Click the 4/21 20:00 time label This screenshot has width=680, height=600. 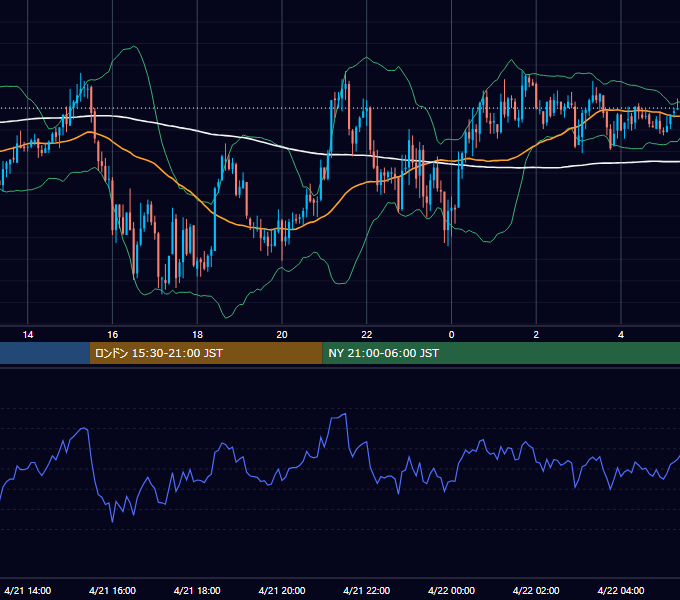click(282, 590)
